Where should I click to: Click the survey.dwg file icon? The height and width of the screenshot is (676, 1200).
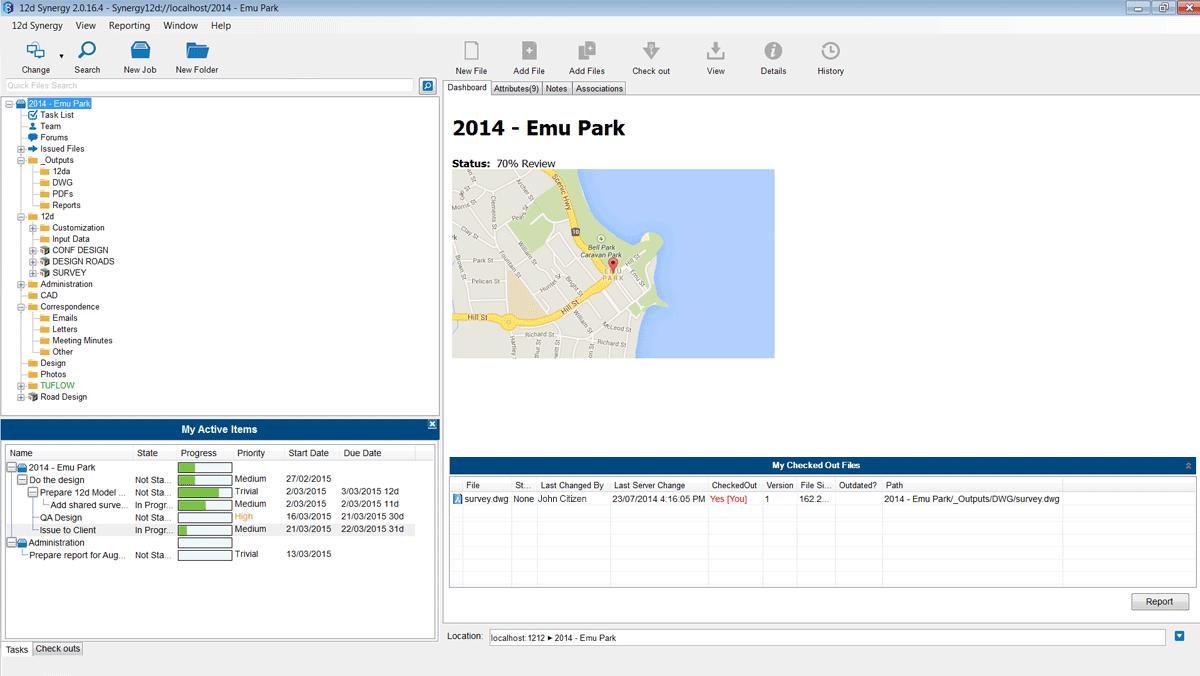tap(458, 498)
